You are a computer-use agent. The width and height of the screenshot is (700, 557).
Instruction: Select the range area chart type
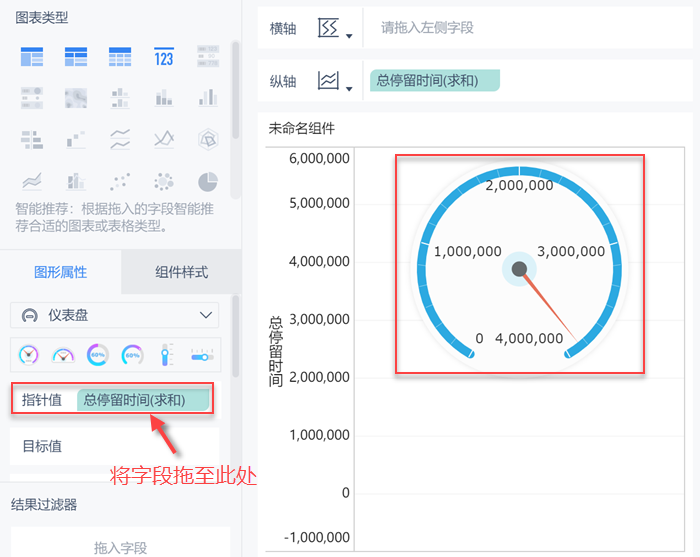click(x=32, y=181)
